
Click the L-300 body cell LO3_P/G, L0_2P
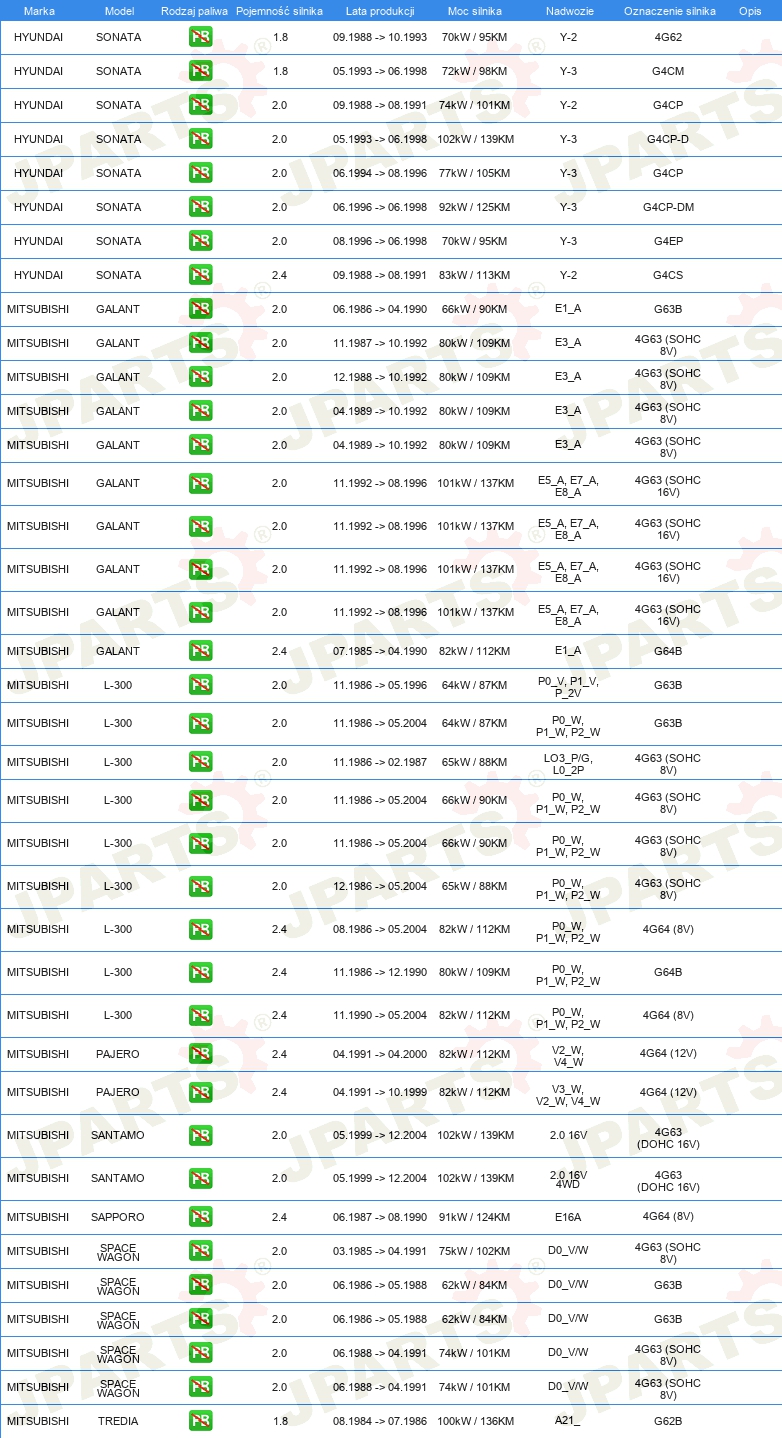[568, 762]
